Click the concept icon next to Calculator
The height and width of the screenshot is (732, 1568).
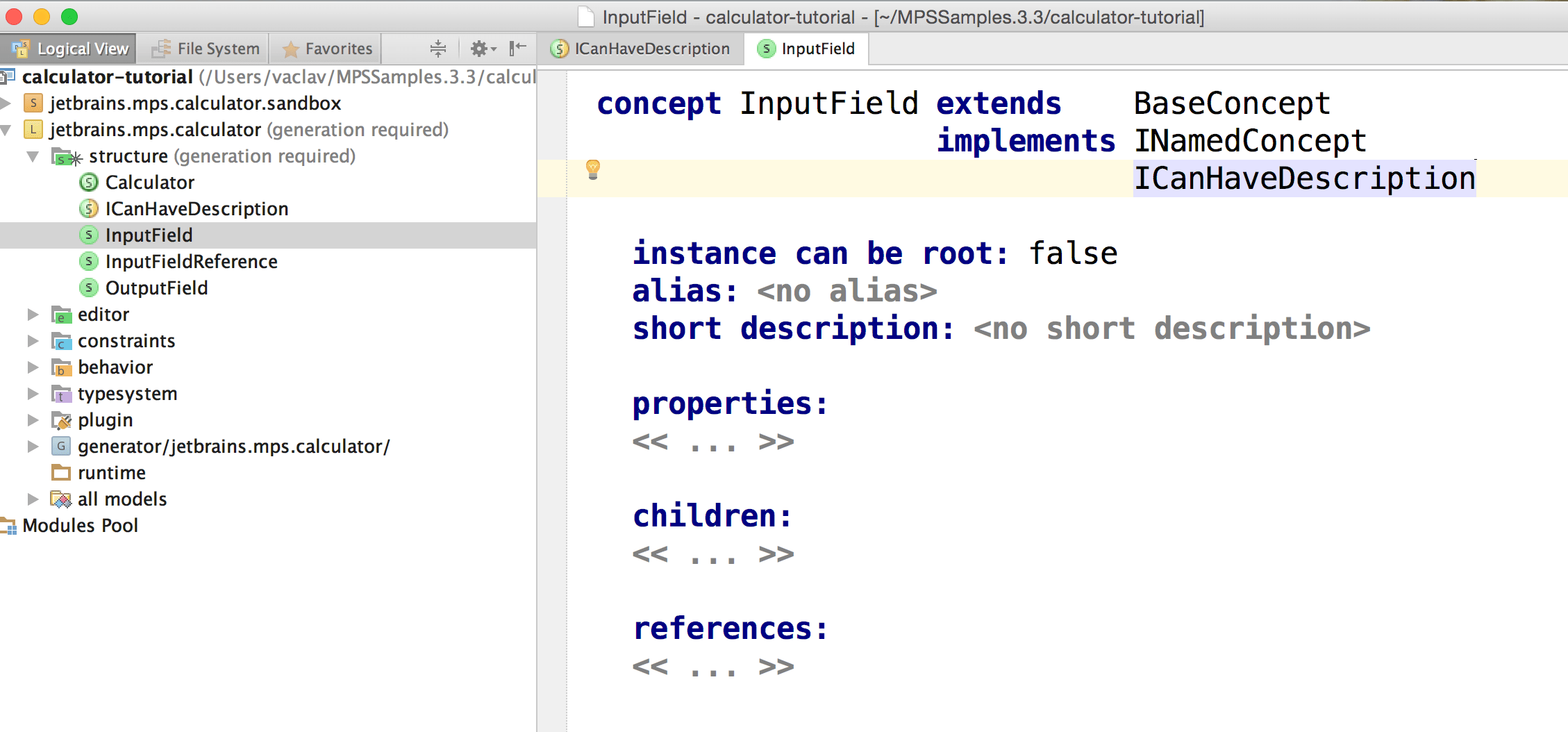point(89,182)
